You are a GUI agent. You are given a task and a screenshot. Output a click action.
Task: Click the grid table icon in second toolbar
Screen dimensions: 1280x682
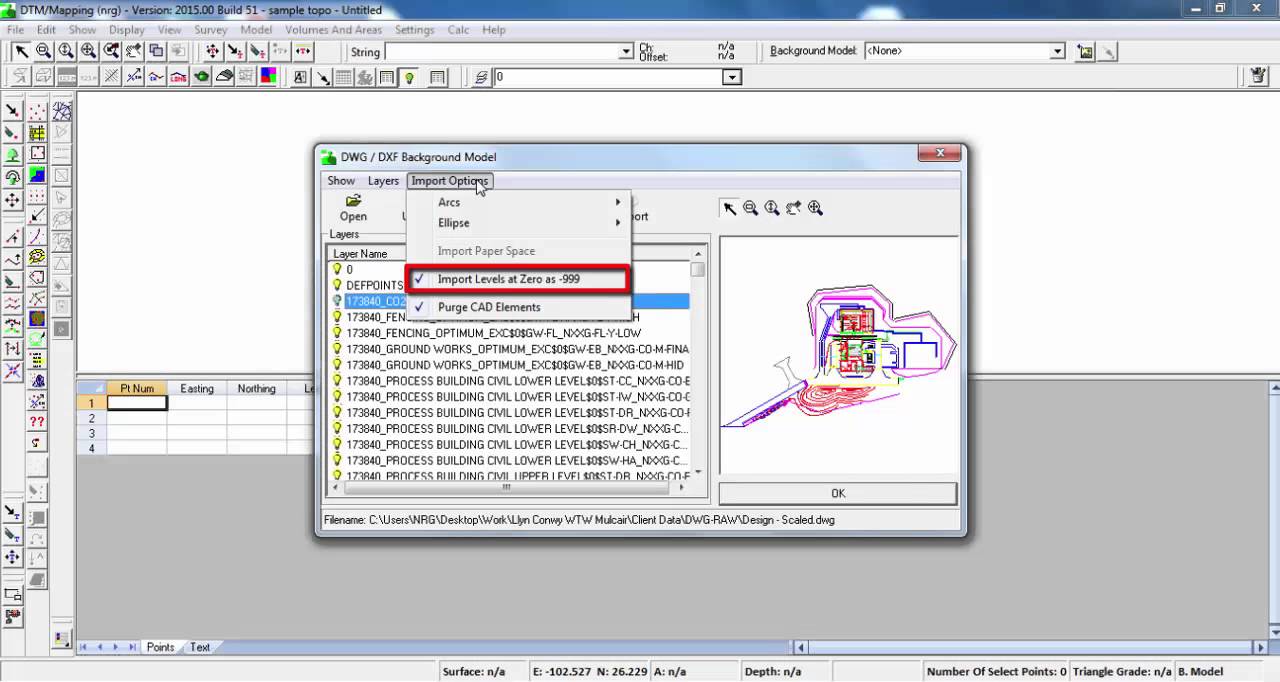point(344,77)
